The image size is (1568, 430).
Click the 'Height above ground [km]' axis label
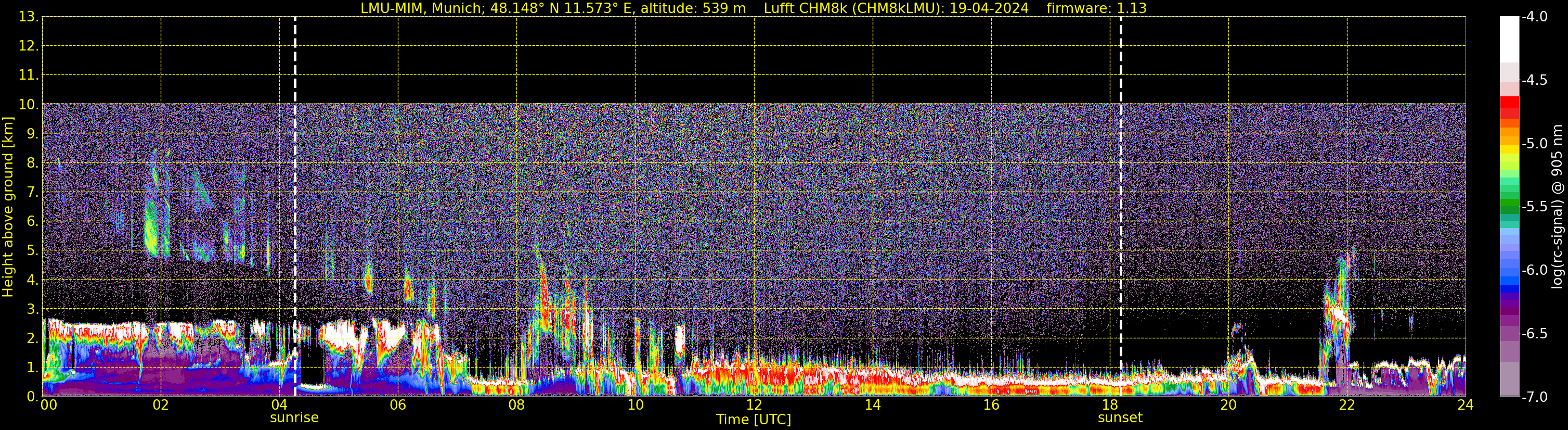(x=8, y=207)
